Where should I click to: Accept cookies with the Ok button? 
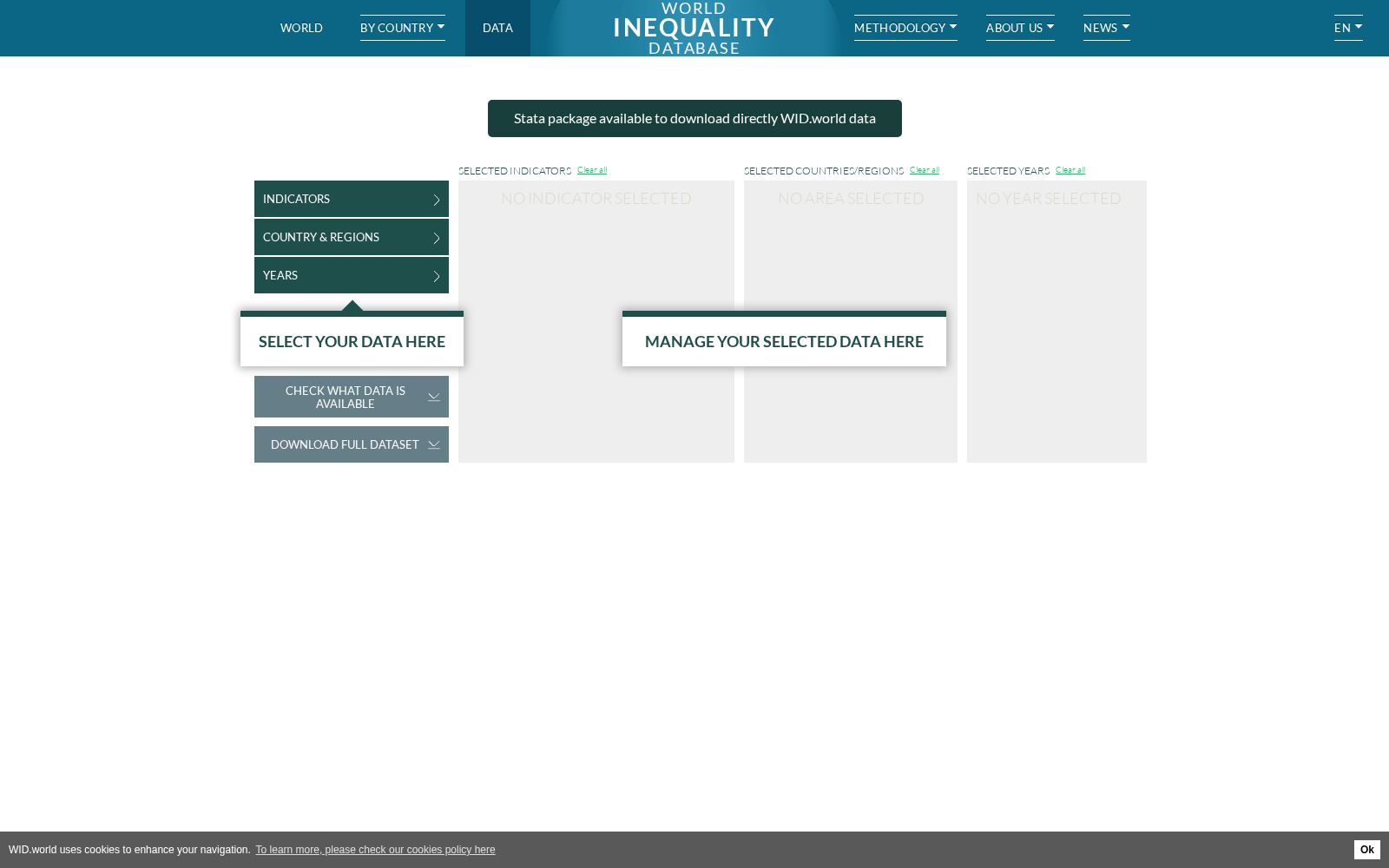click(x=1367, y=850)
